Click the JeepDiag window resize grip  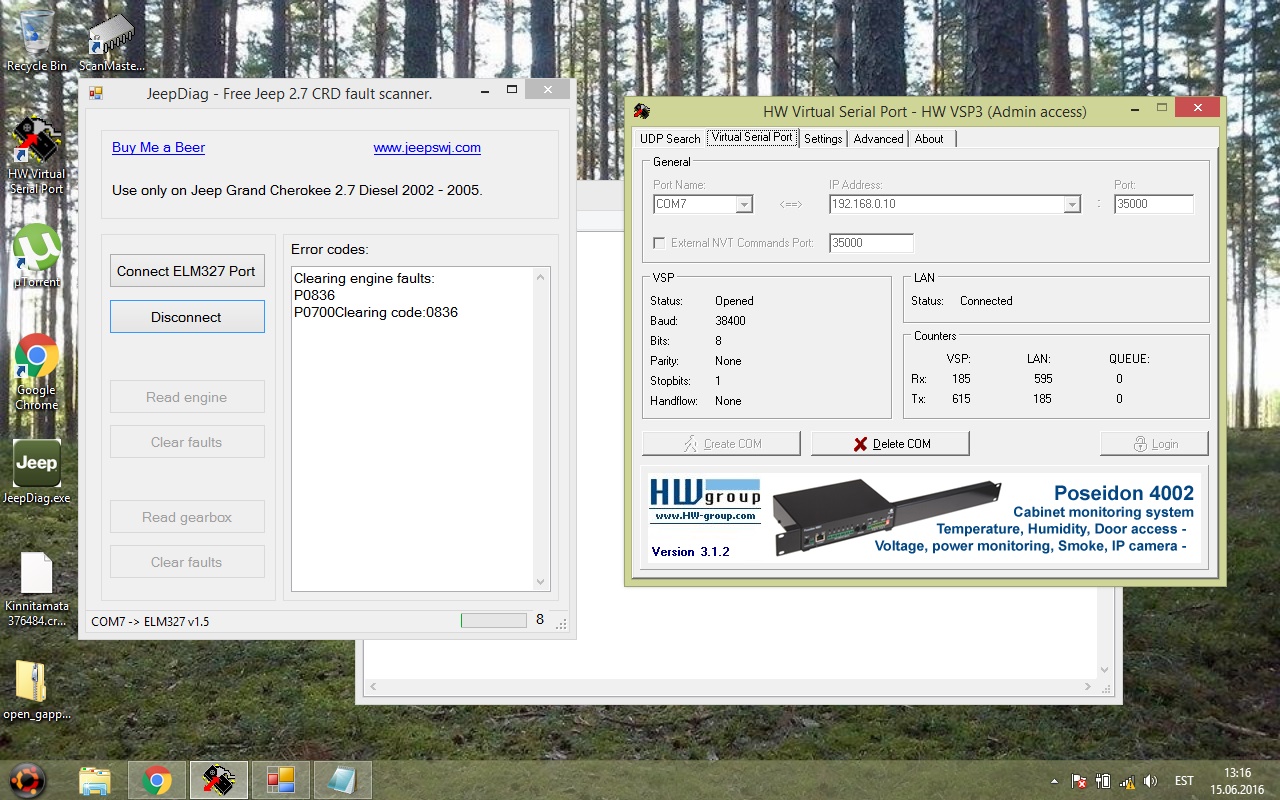pyautogui.click(x=561, y=624)
